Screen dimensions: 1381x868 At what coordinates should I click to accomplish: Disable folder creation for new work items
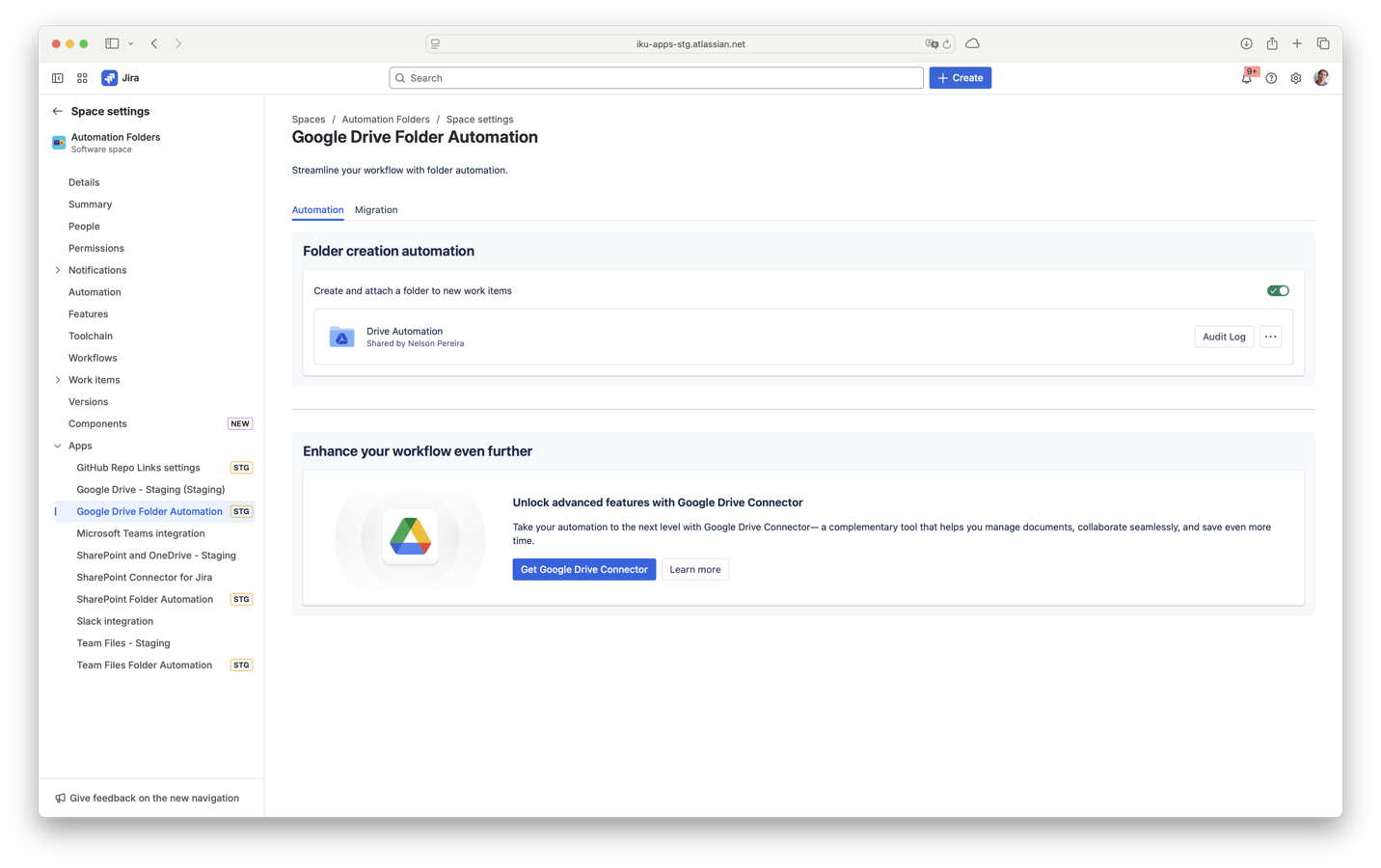[x=1278, y=289]
